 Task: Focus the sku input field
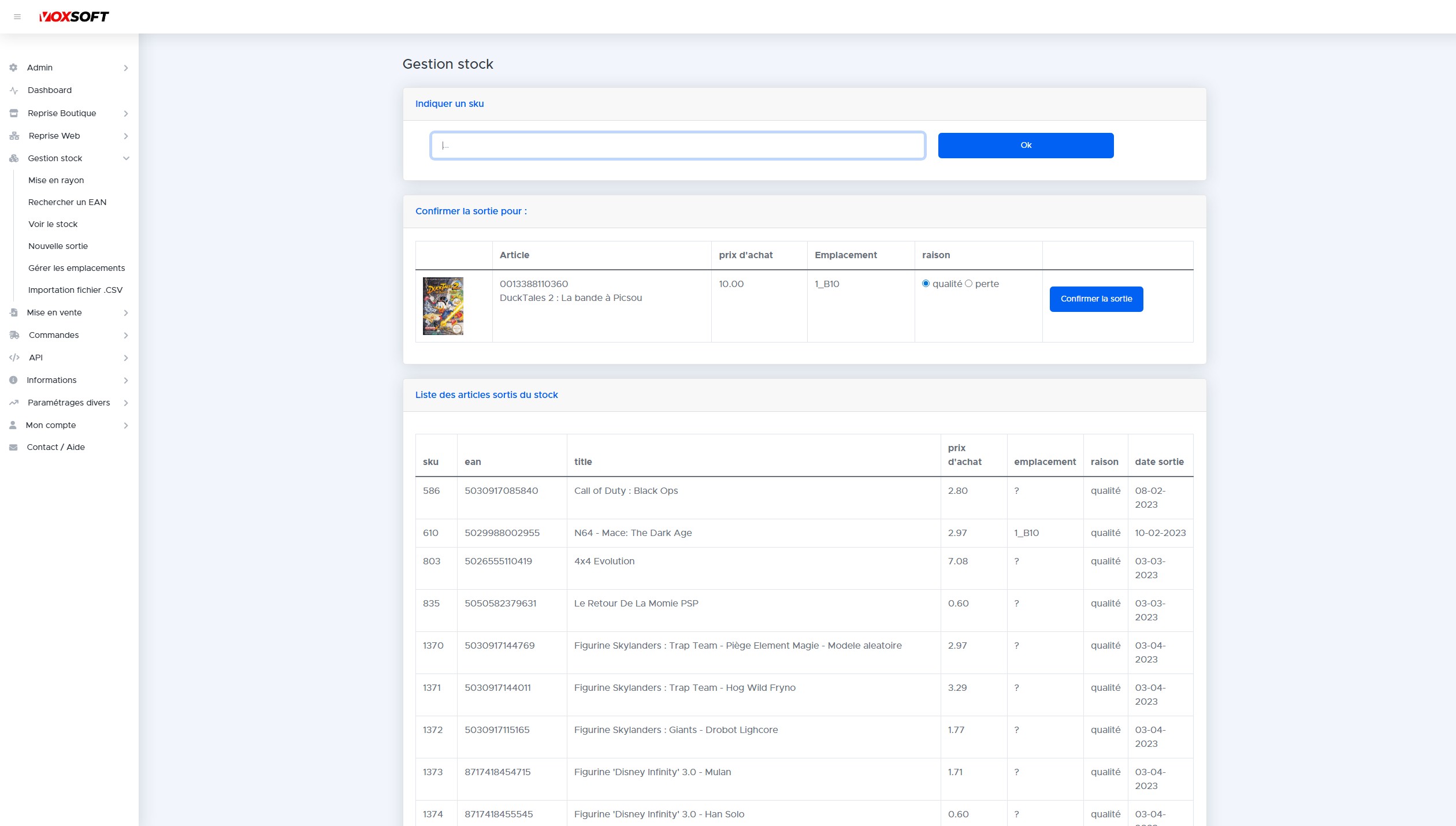point(677,146)
